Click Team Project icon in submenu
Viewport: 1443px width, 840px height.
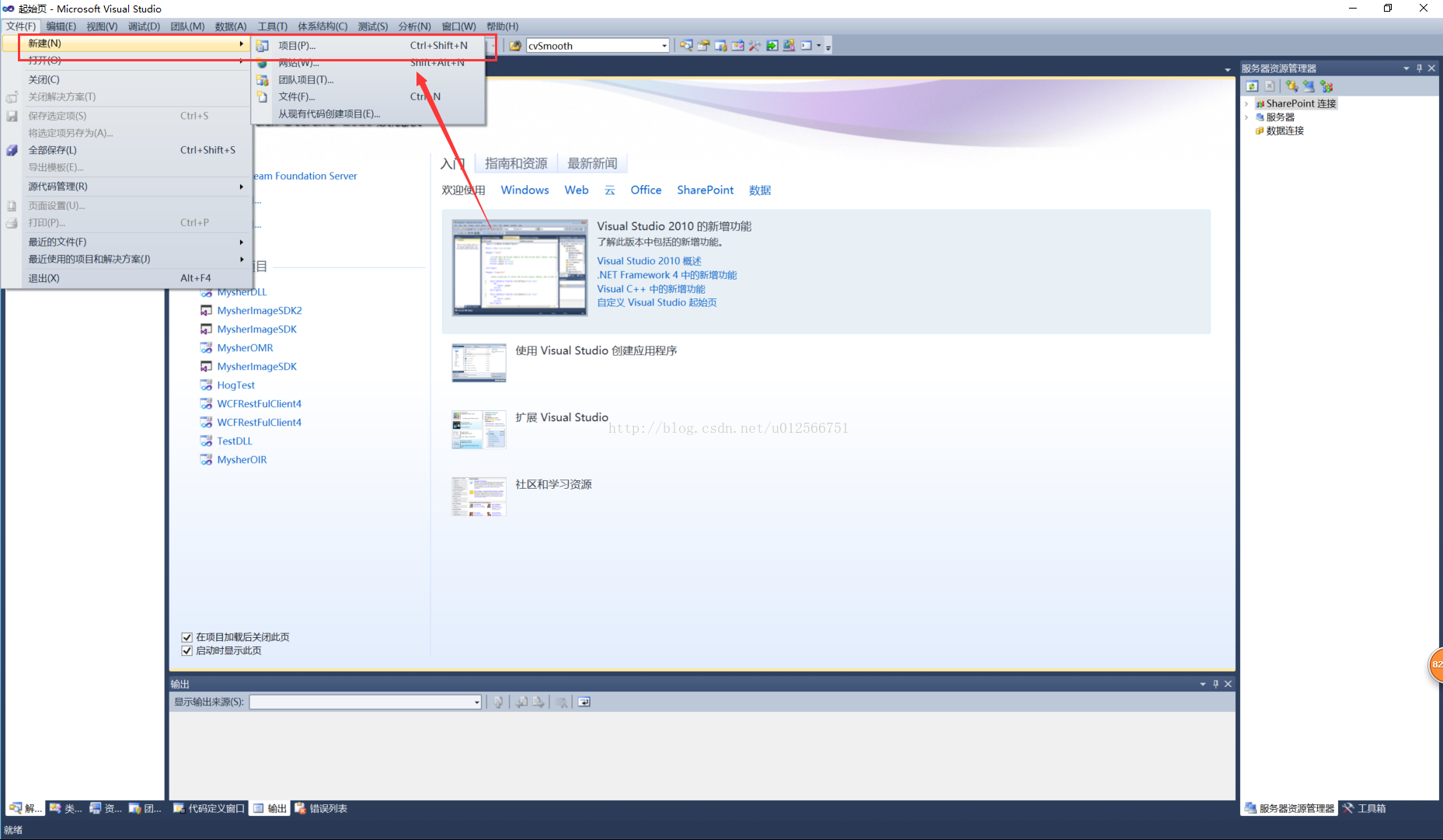(263, 80)
